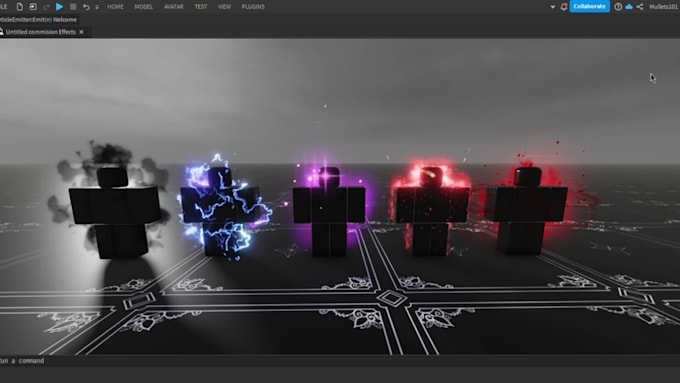Collapse ribbon with the chevron arrow
Image resolution: width=680 pixels, height=383 pixels.
point(552,7)
